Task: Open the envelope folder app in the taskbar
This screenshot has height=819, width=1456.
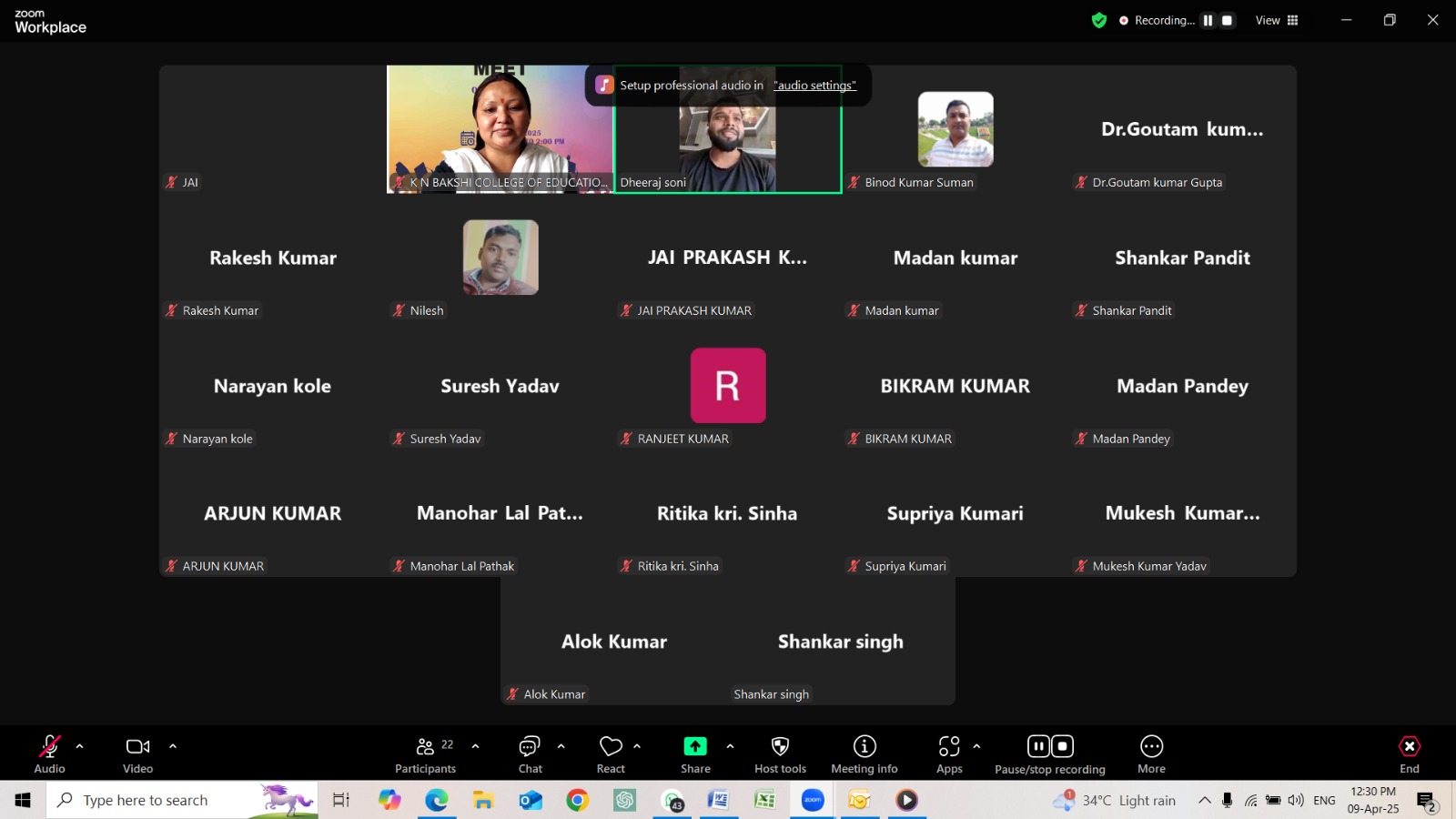Action: (859, 800)
